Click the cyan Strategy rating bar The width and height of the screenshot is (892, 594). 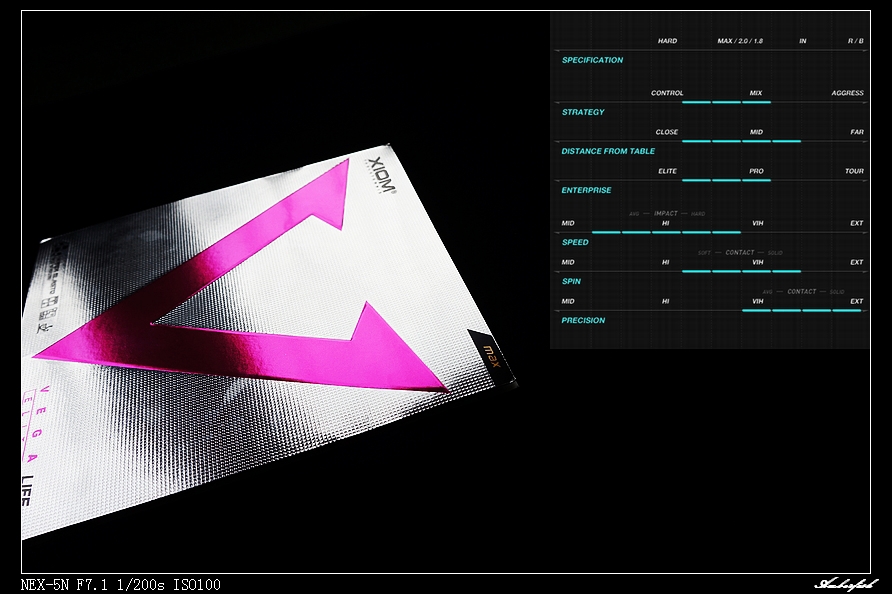tap(726, 102)
